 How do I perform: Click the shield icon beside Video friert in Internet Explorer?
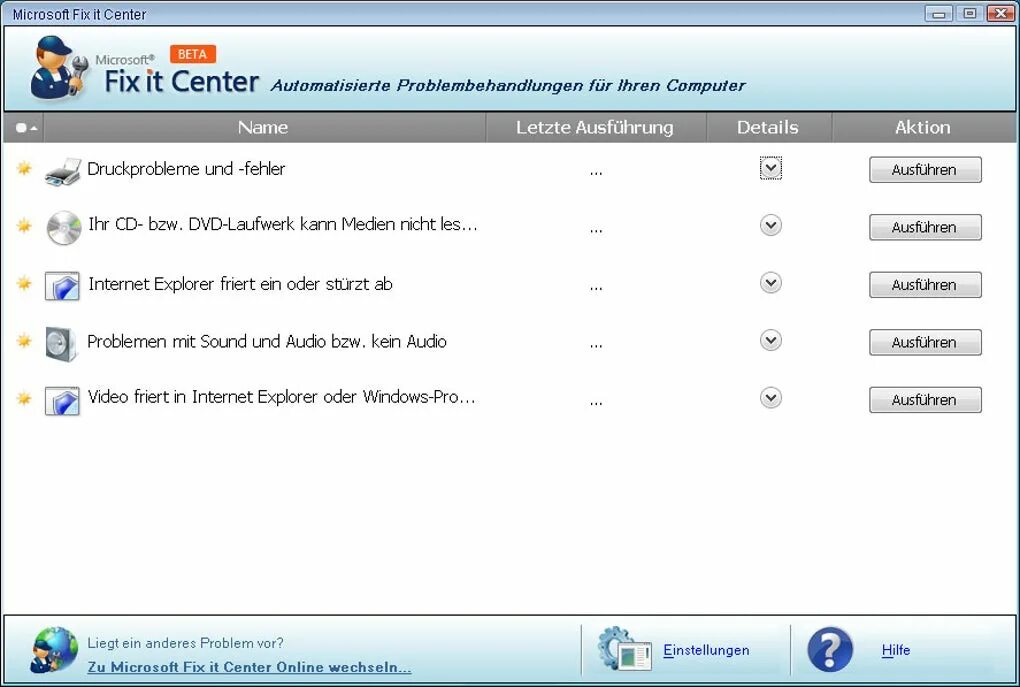pyautogui.click(x=62, y=401)
